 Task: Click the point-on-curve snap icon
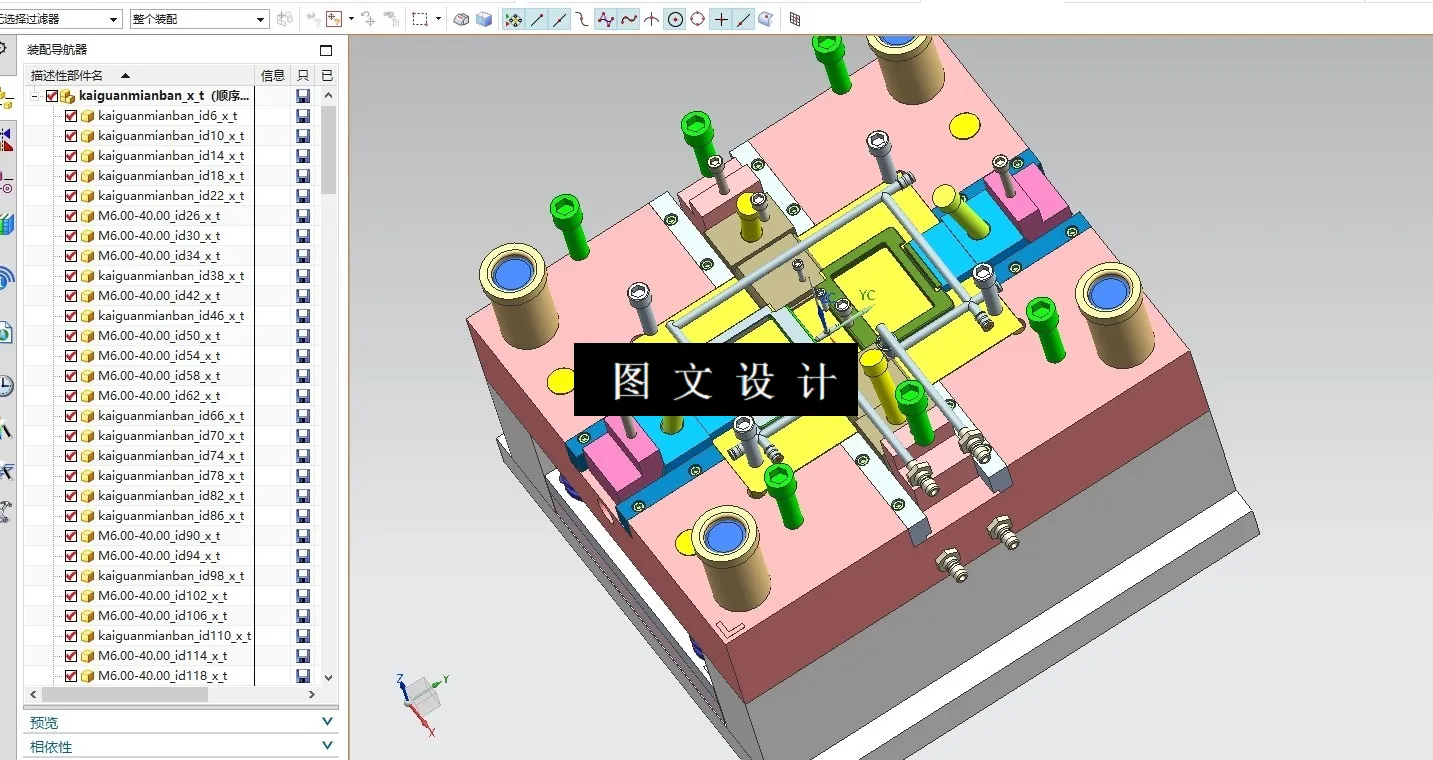[x=743, y=18]
